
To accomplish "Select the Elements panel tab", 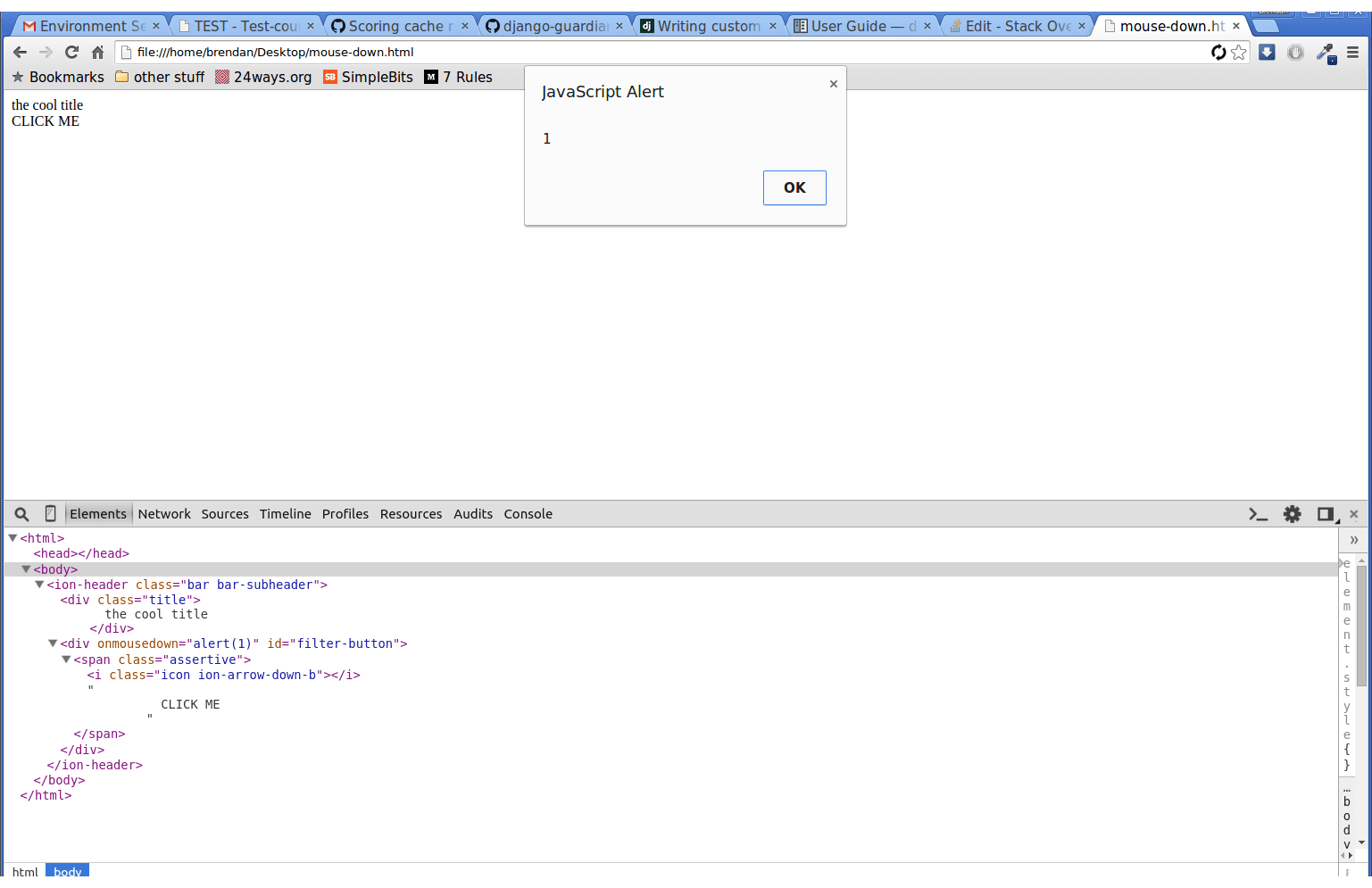I will click(98, 514).
